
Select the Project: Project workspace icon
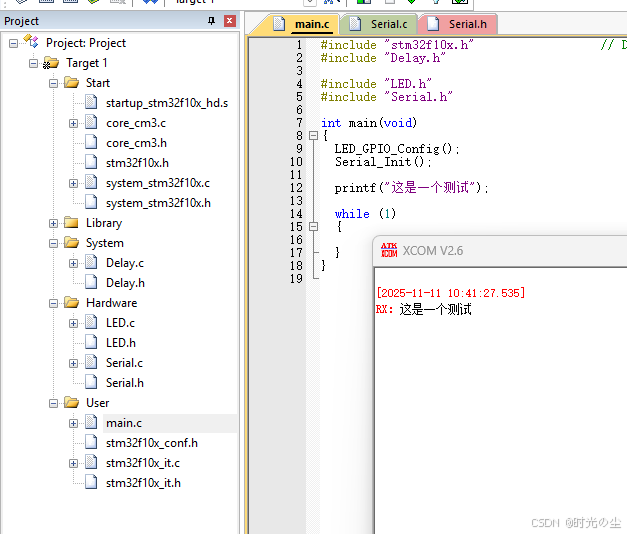pos(31,42)
